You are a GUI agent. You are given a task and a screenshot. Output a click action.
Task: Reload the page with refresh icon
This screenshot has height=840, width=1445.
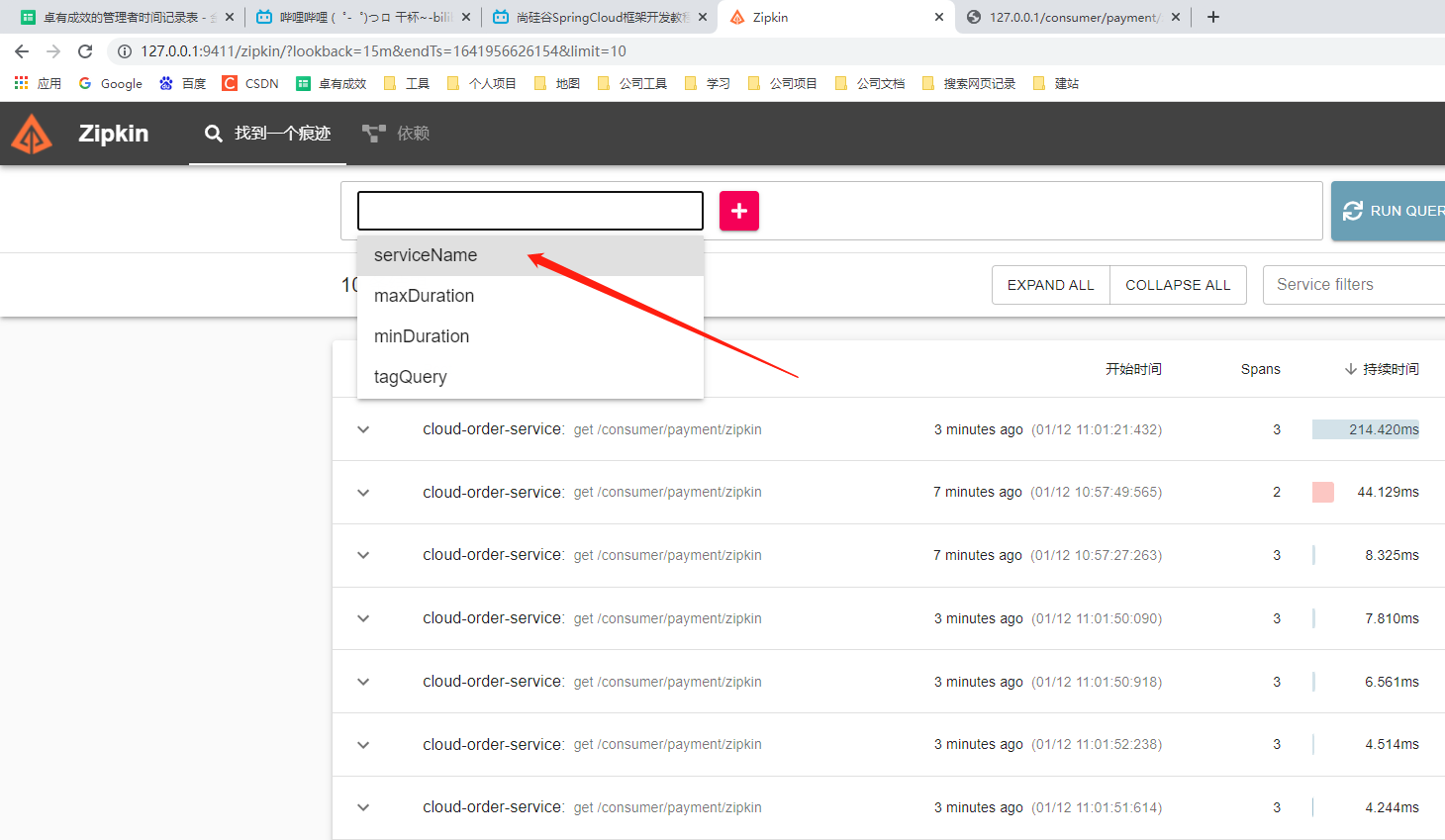85,51
